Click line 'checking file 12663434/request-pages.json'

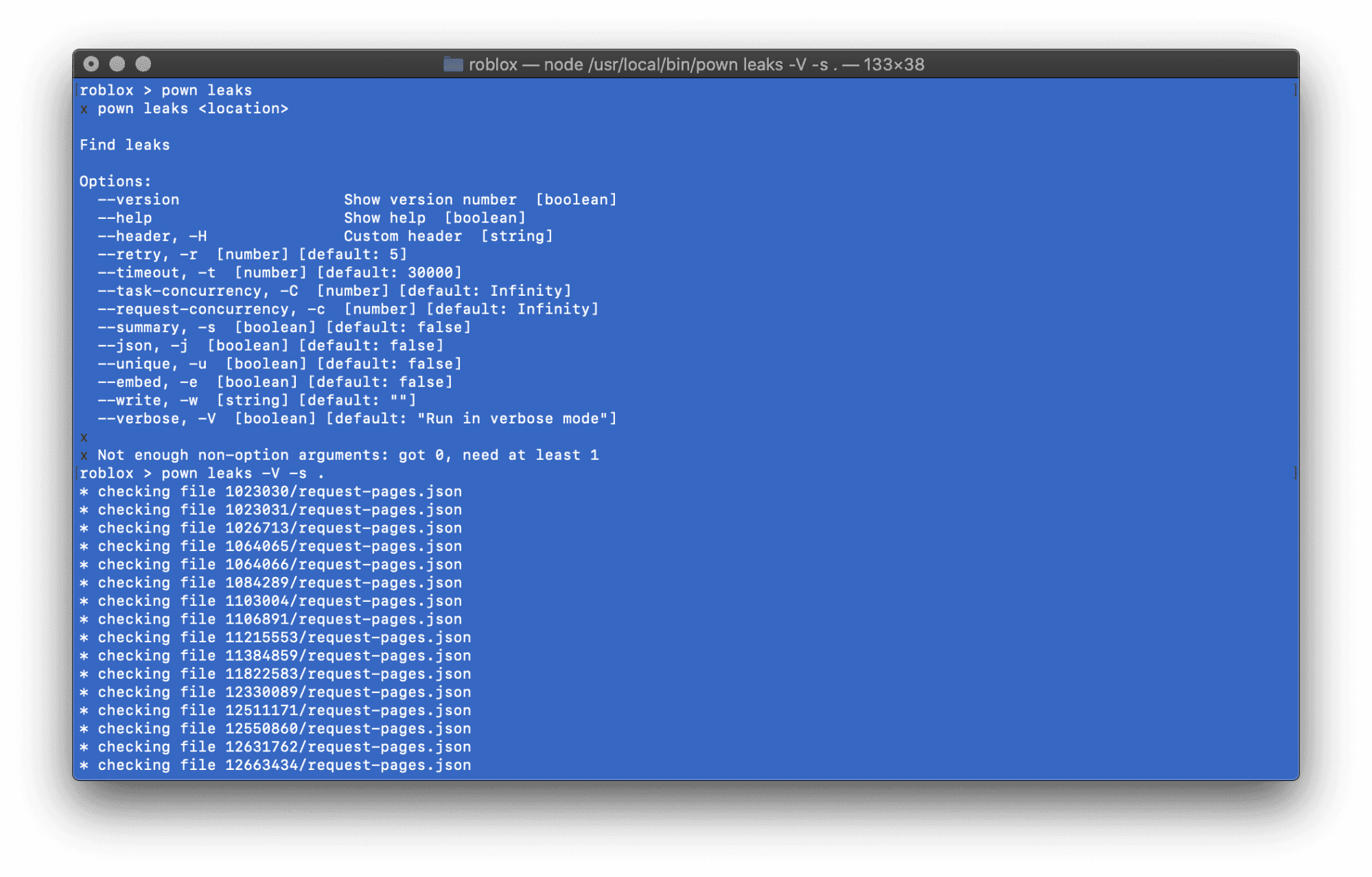coord(275,765)
